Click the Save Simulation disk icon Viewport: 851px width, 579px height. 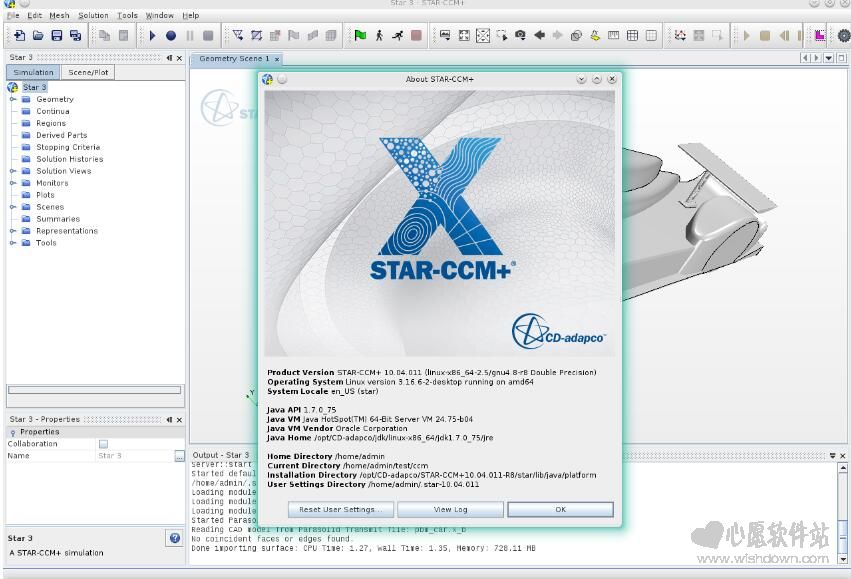click(57, 36)
